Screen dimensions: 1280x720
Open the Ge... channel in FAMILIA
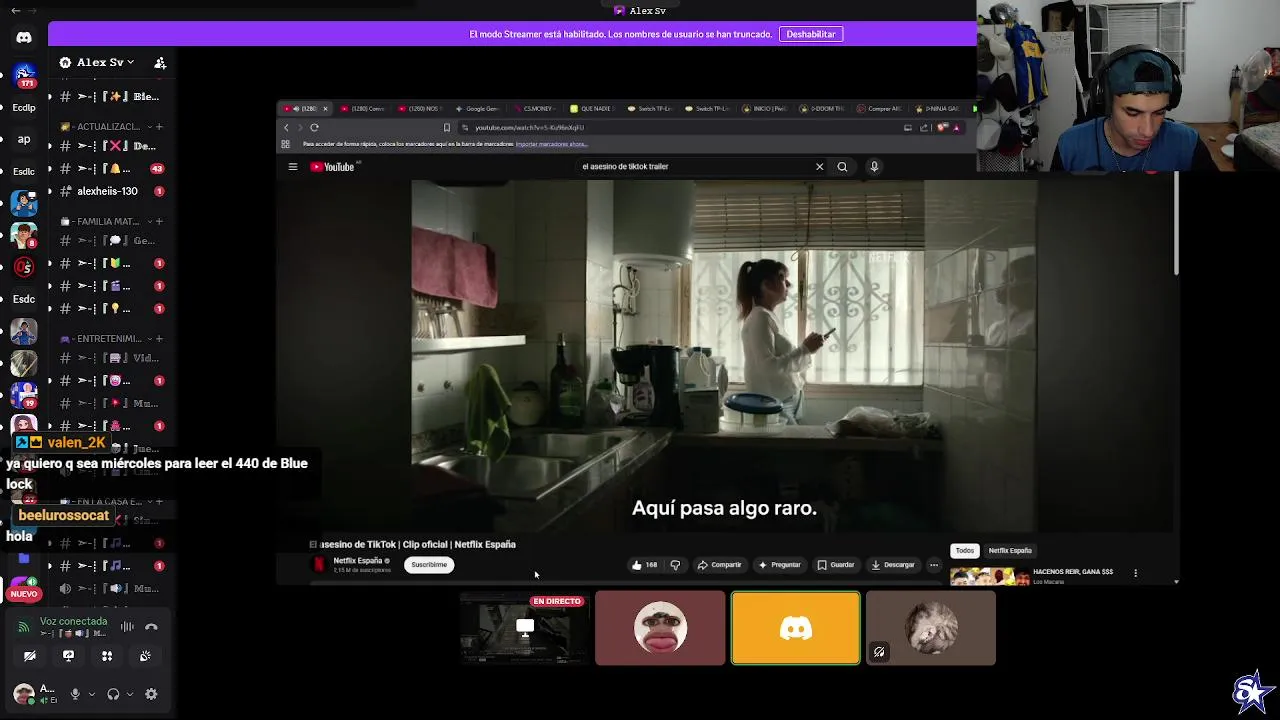point(110,241)
